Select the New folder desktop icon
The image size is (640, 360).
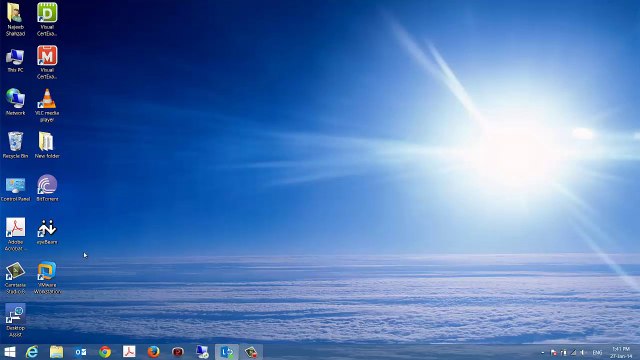pyautogui.click(x=47, y=145)
